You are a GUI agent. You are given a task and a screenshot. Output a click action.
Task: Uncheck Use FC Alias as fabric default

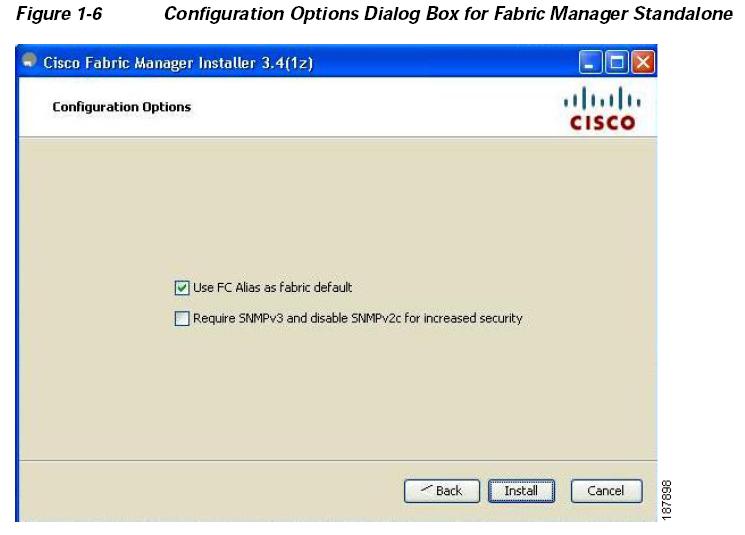click(182, 287)
